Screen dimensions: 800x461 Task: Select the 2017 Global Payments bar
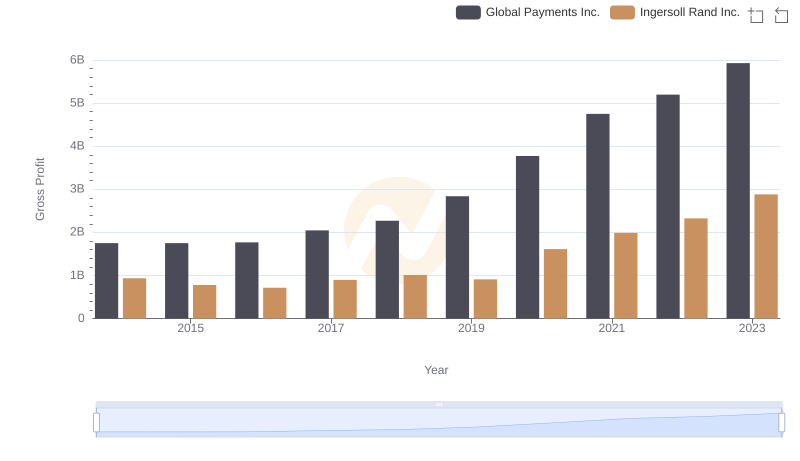point(317,274)
